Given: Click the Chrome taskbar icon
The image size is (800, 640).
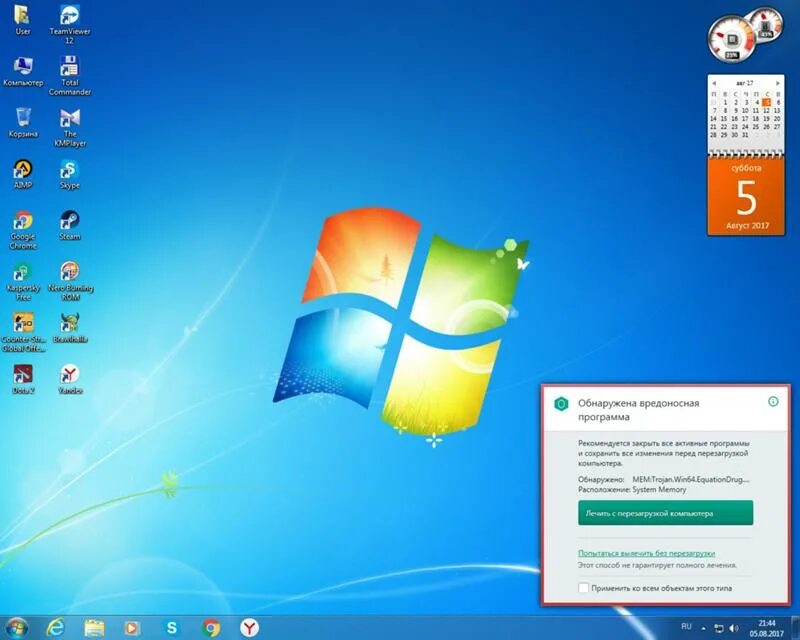Looking at the screenshot, I should (211, 628).
